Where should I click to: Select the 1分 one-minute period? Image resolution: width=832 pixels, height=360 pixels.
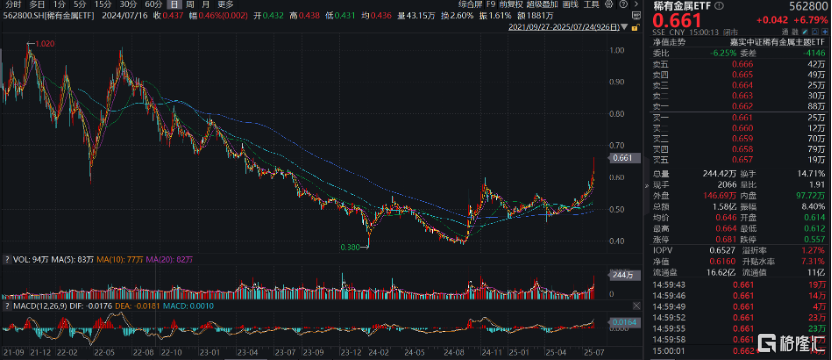60,4
